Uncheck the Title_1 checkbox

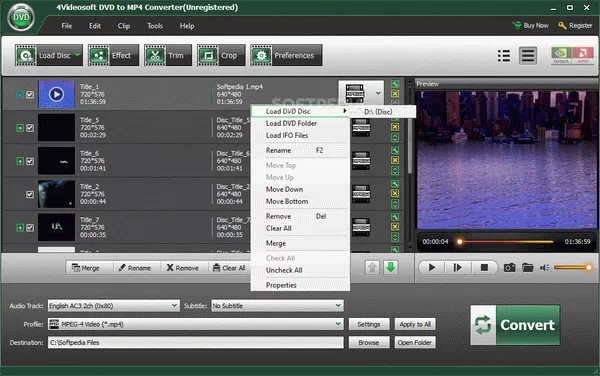30,94
